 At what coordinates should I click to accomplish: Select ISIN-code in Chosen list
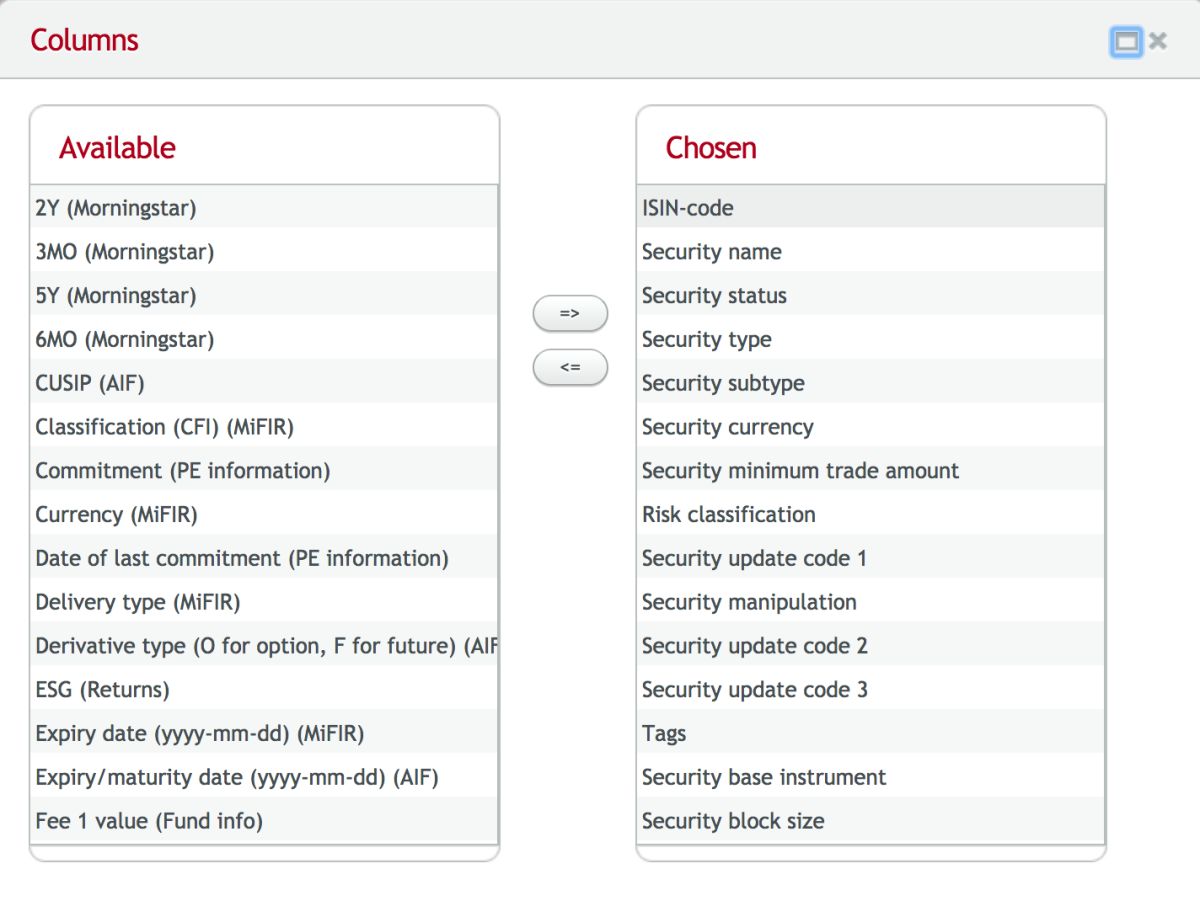688,208
